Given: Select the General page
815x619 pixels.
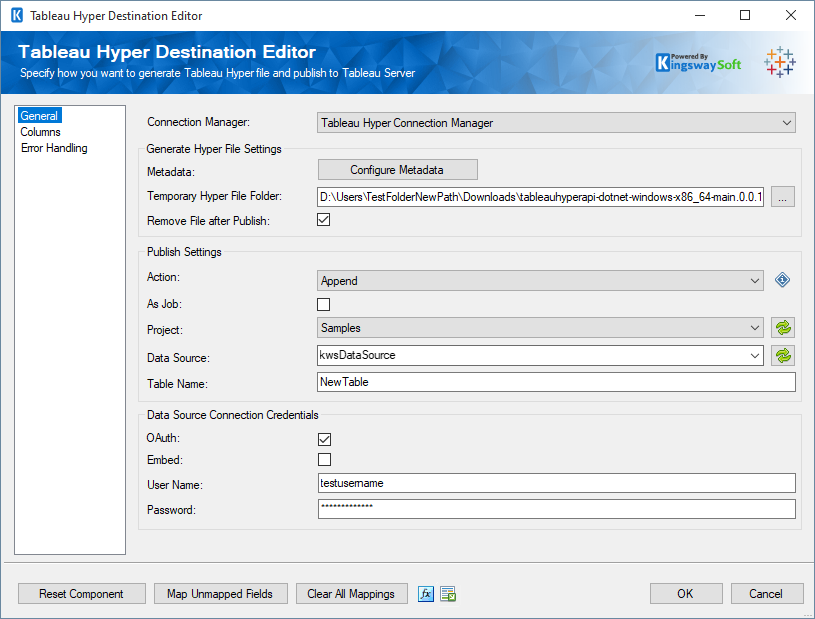Looking at the screenshot, I should point(39,115).
